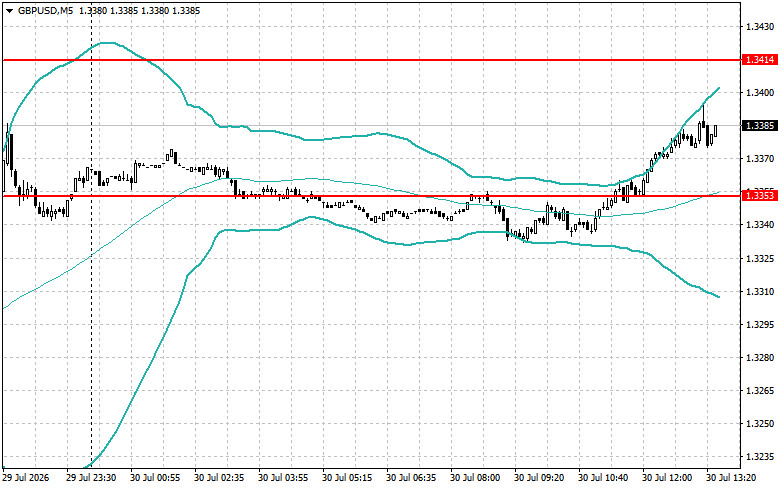
Task: Click price scale value 1.3250
Action: 760,424
